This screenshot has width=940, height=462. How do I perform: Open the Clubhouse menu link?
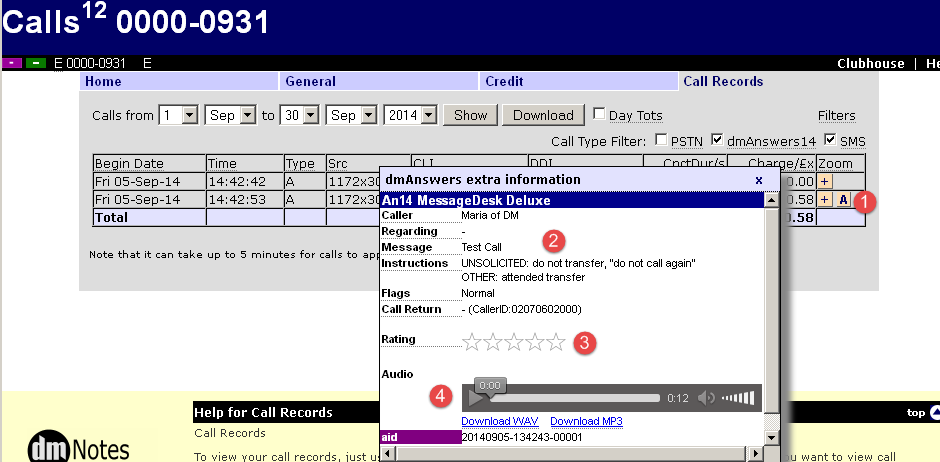870,64
